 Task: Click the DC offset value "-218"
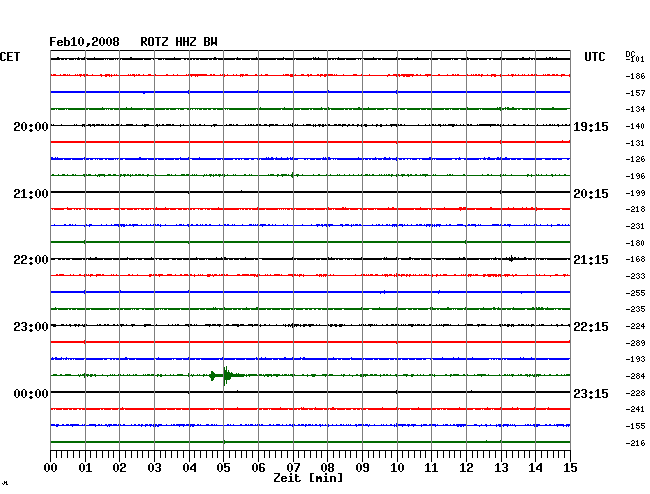click(x=635, y=209)
